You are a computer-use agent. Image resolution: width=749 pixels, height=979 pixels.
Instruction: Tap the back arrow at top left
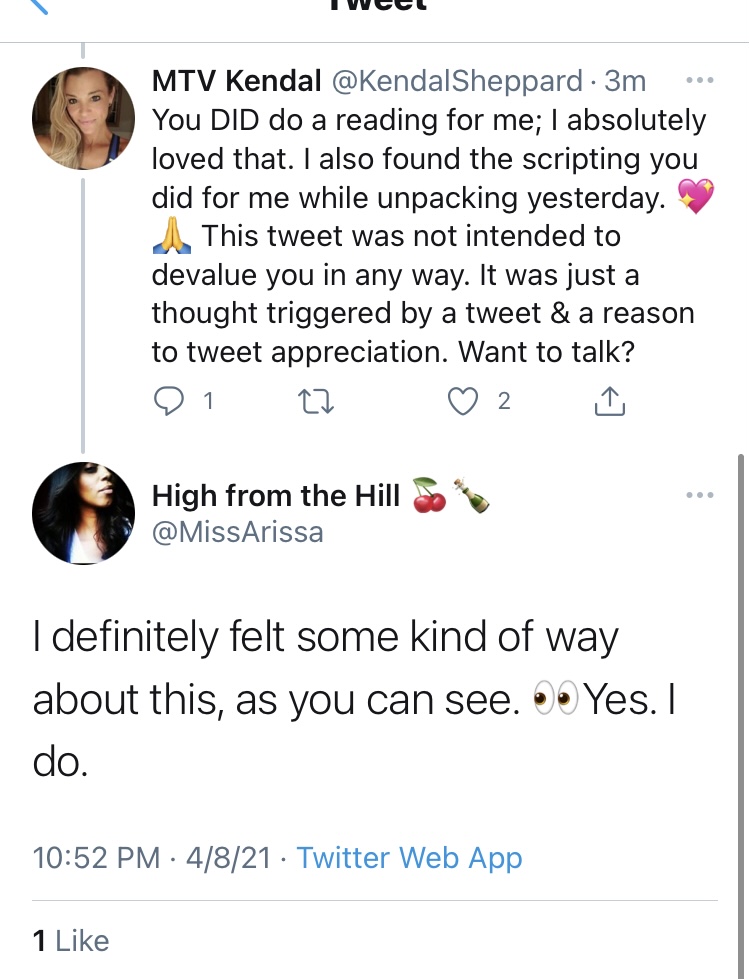click(x=37, y=6)
